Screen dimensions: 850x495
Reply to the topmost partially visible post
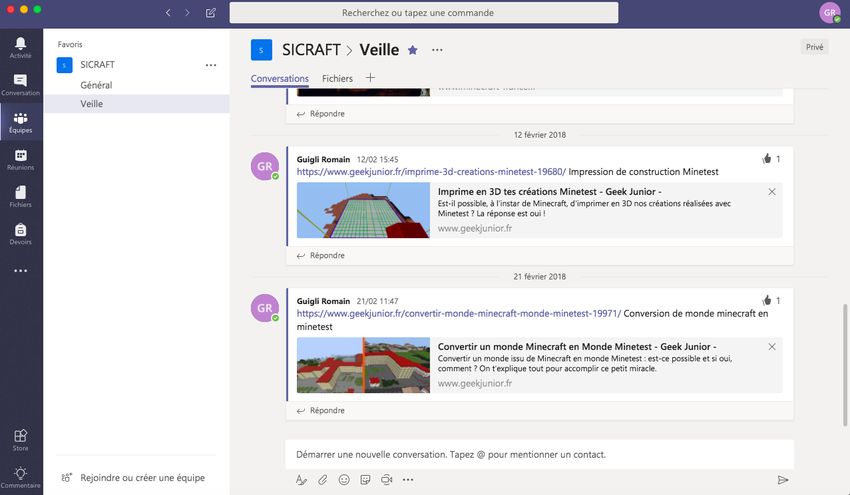click(321, 114)
